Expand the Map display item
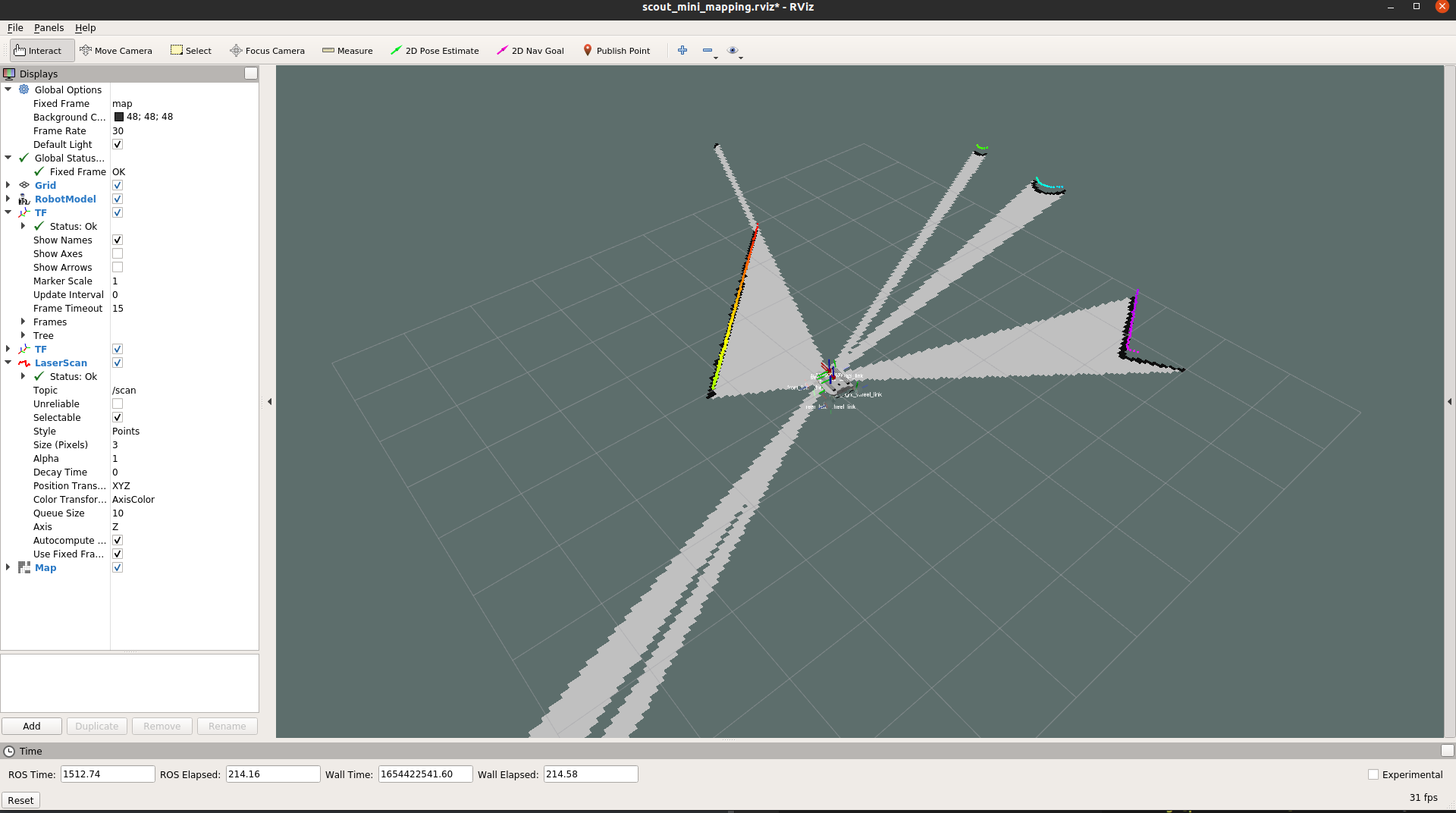The image size is (1456, 813). 8,567
